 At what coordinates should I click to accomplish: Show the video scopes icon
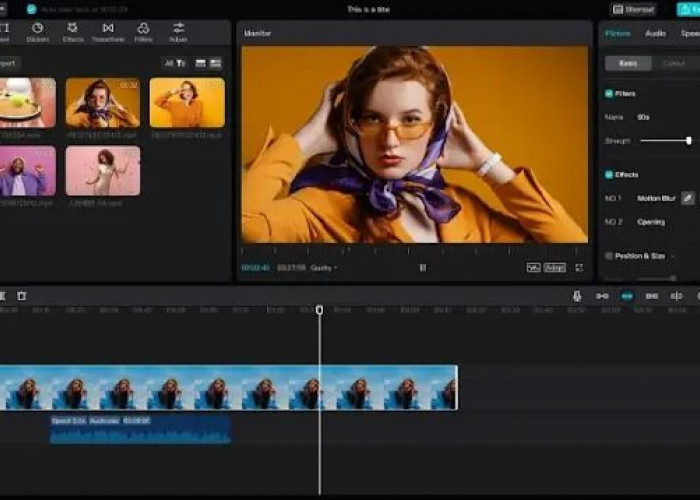pos(533,267)
